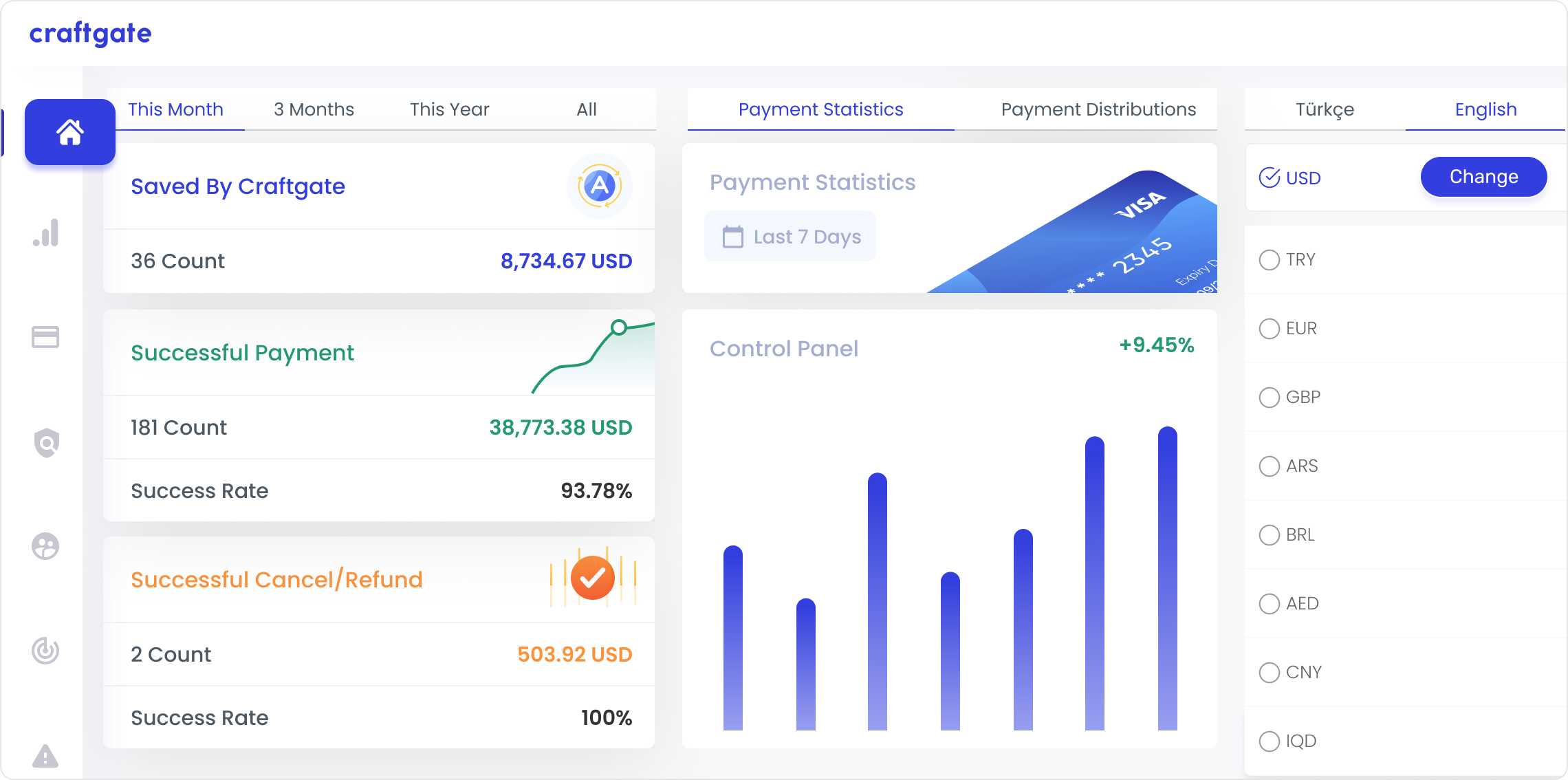The width and height of the screenshot is (1568, 780).
Task: Choose GBP from the currency list
Action: pyautogui.click(x=1269, y=397)
